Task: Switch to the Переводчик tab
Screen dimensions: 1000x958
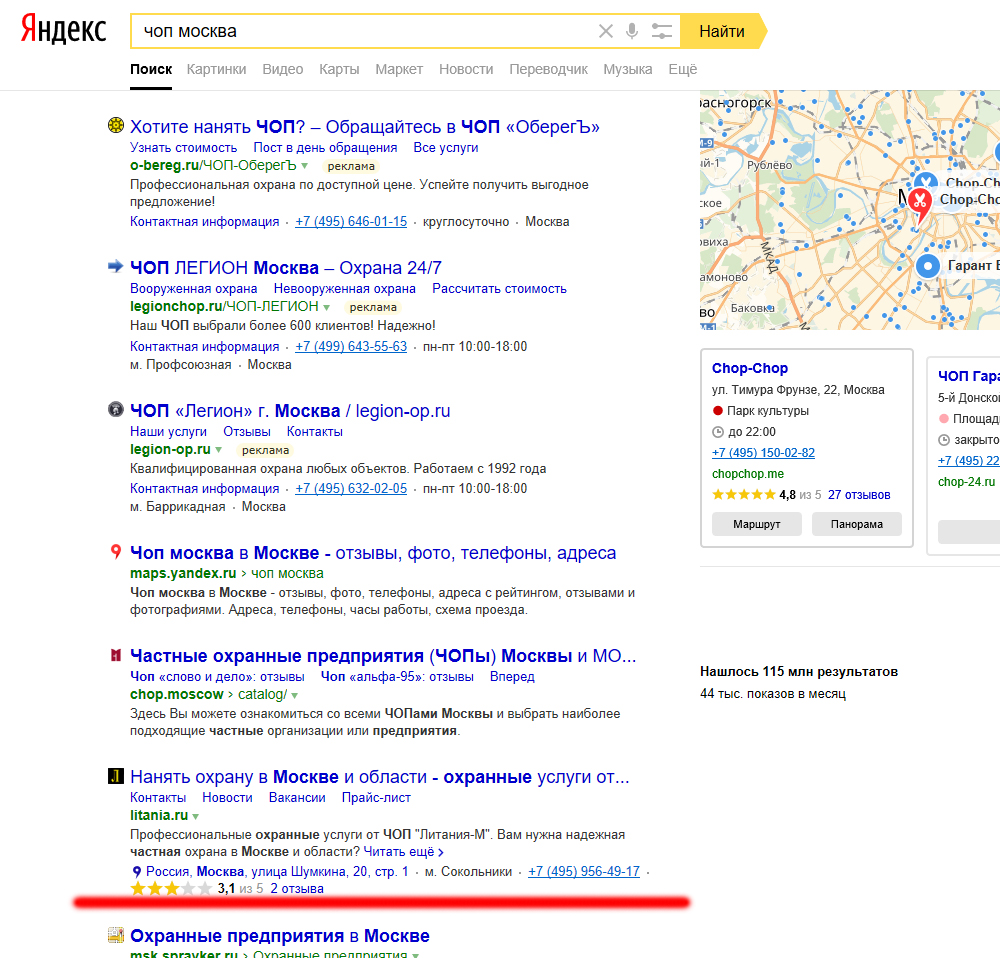Action: [548, 69]
